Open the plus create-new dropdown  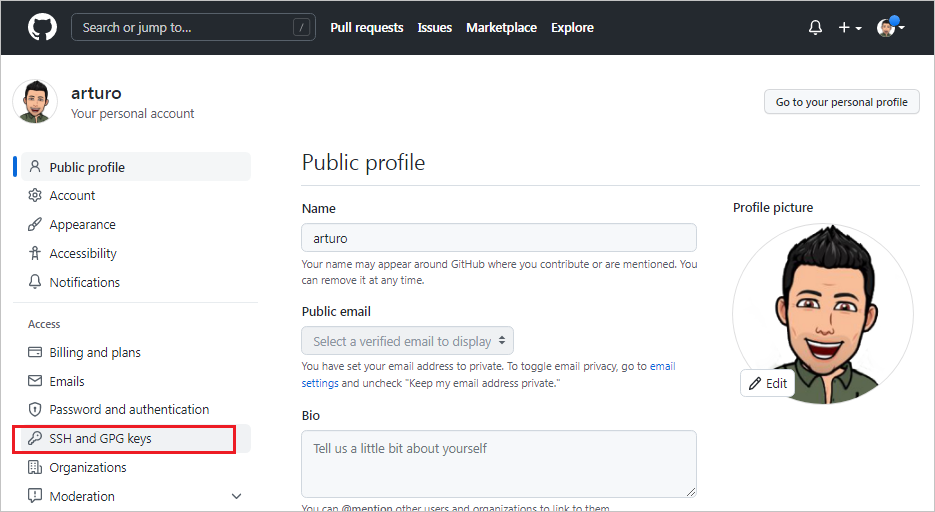[x=850, y=27]
